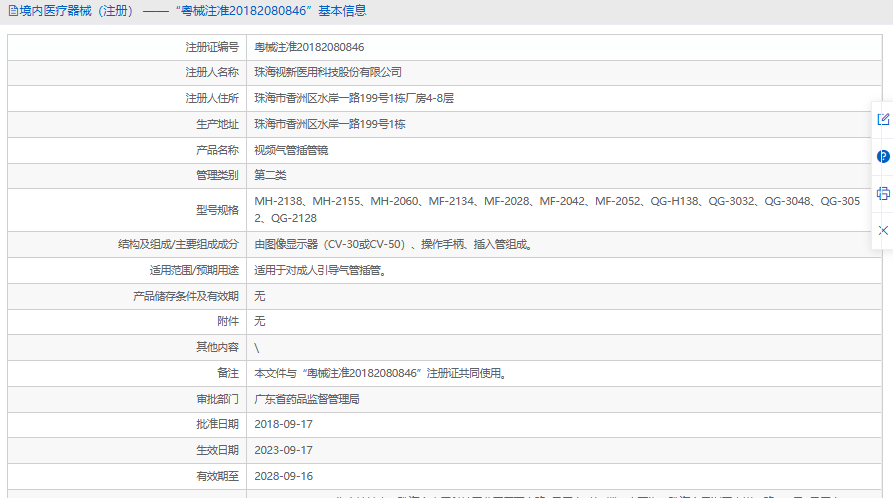
Task: Click the 有效期至 label cell
Action: coord(126,476)
